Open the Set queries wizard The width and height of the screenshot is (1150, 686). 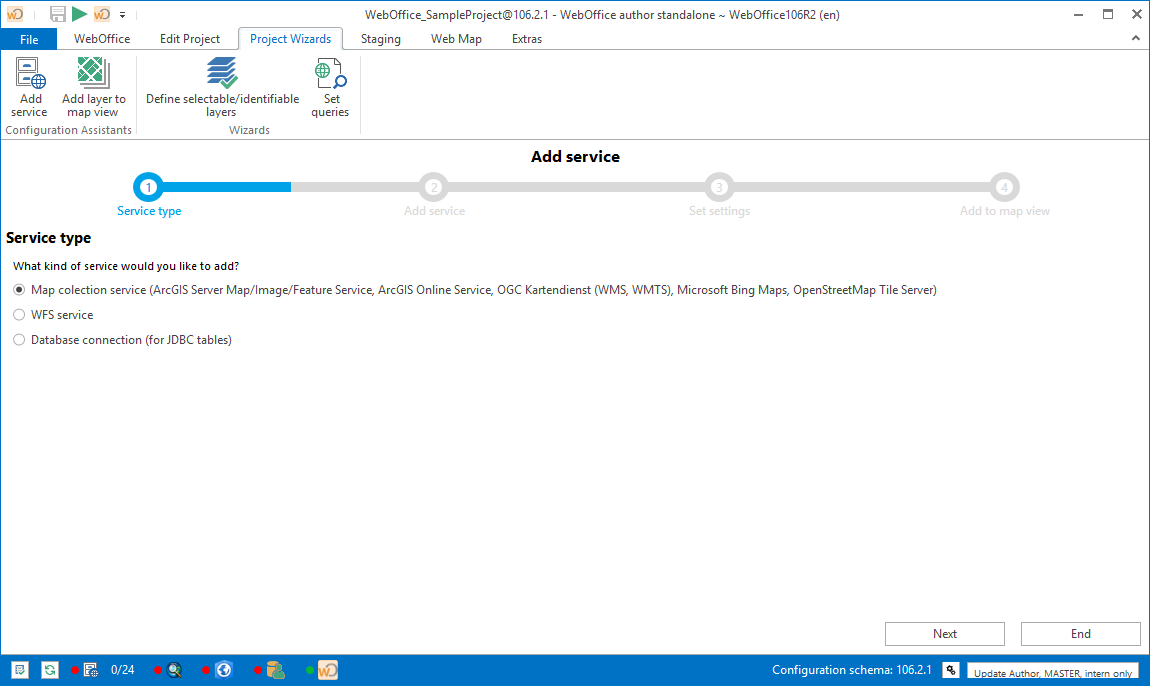click(x=330, y=87)
